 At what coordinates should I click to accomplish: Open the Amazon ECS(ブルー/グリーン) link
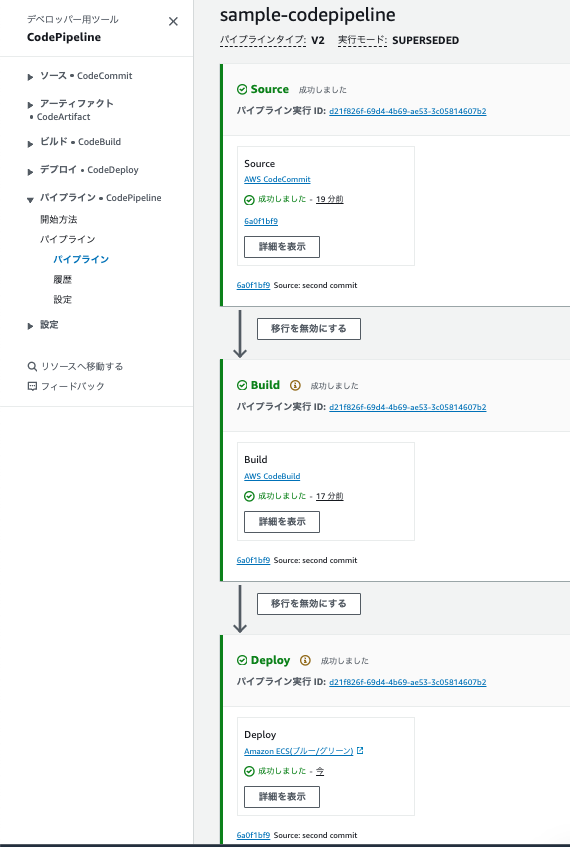(x=299, y=751)
